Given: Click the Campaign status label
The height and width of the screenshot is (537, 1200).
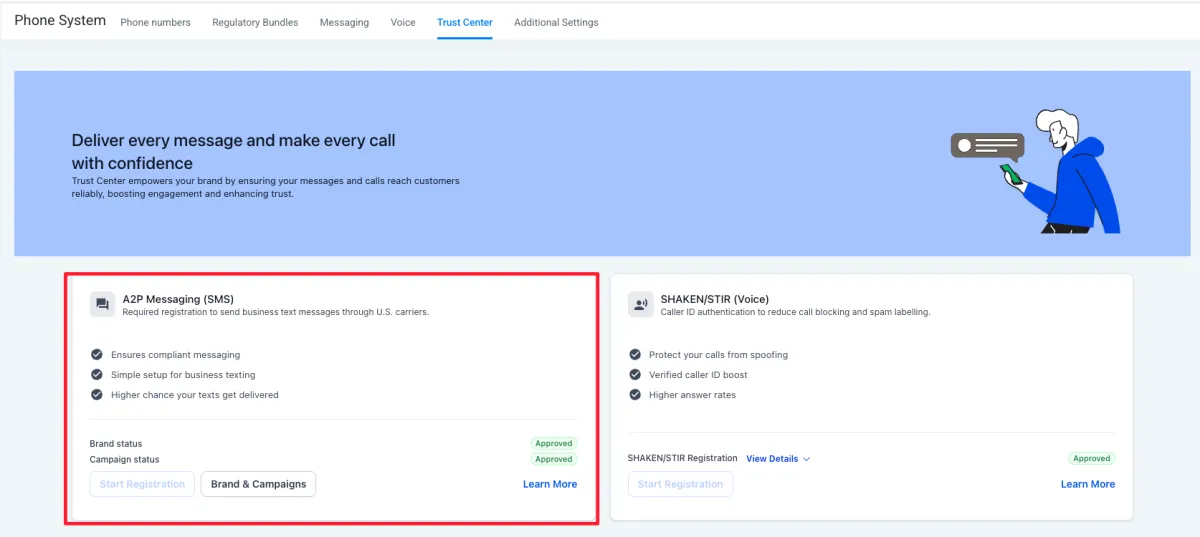Looking at the screenshot, I should click(x=124, y=460).
